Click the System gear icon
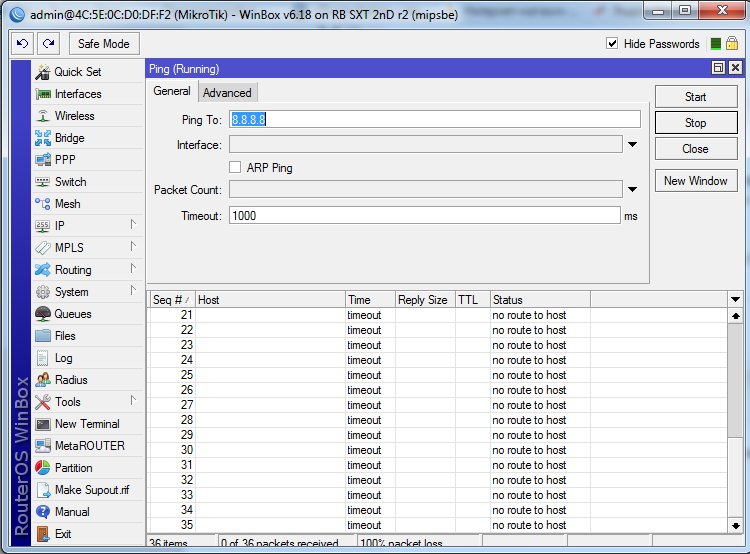The width and height of the screenshot is (750, 554). pos(43,292)
